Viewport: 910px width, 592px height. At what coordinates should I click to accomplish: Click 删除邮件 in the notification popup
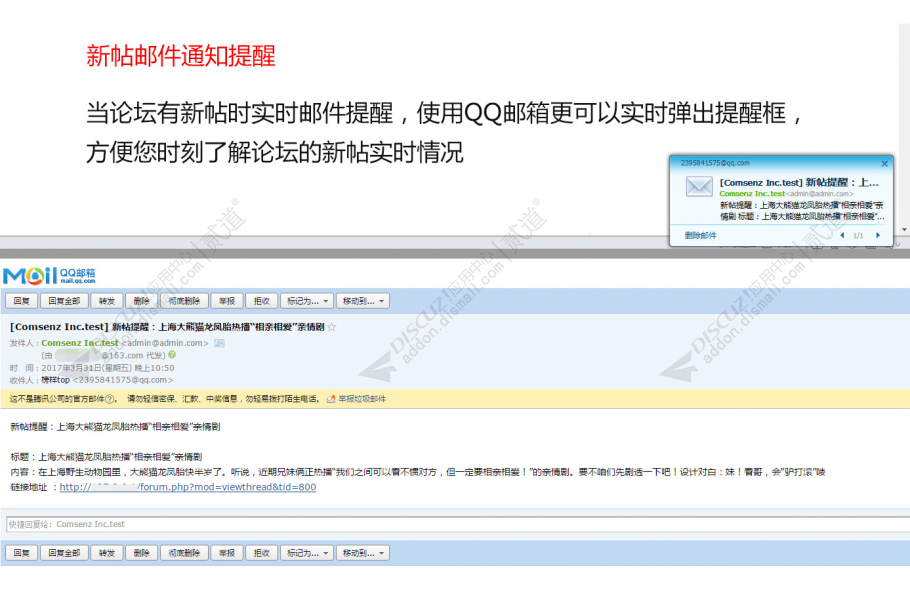tap(700, 235)
